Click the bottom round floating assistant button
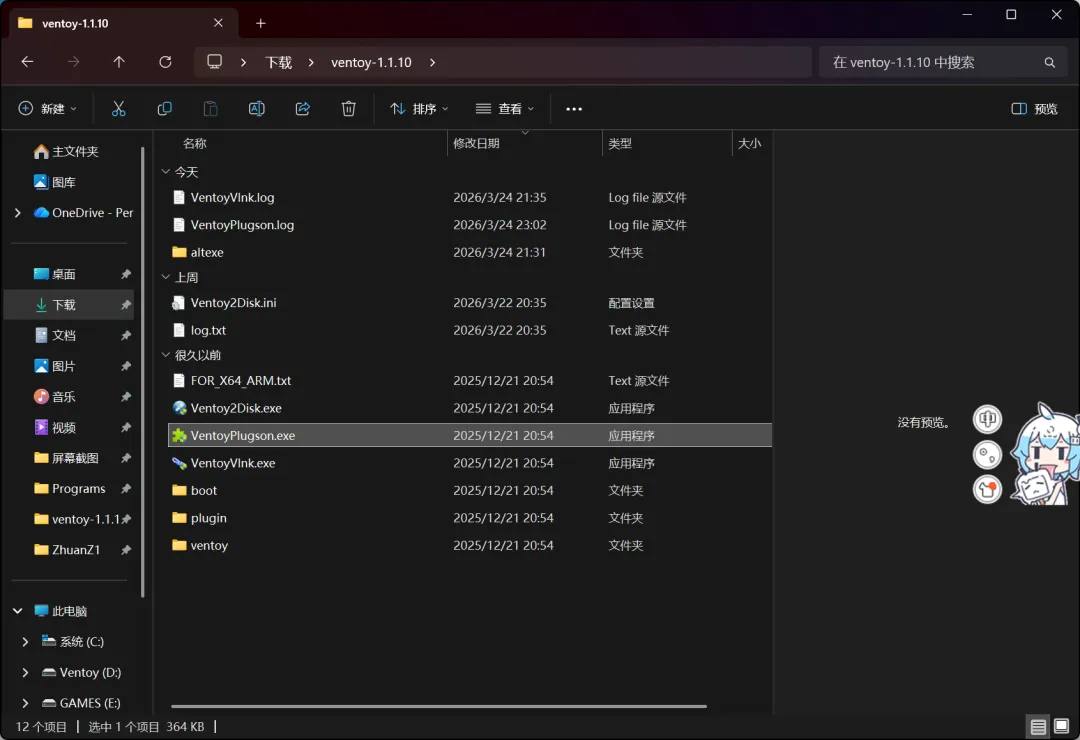The width and height of the screenshot is (1080, 740). 987,489
